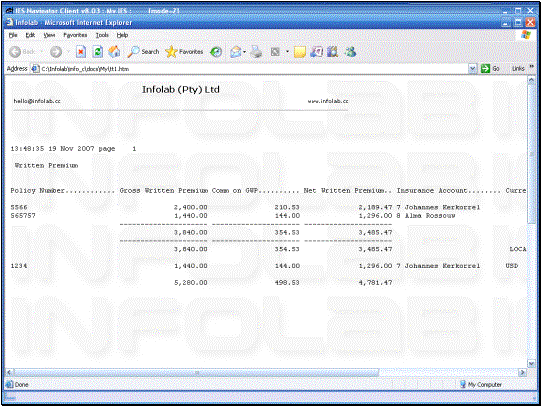Click the Go button
Viewport: 541px width, 406px height.
(x=490, y=68)
